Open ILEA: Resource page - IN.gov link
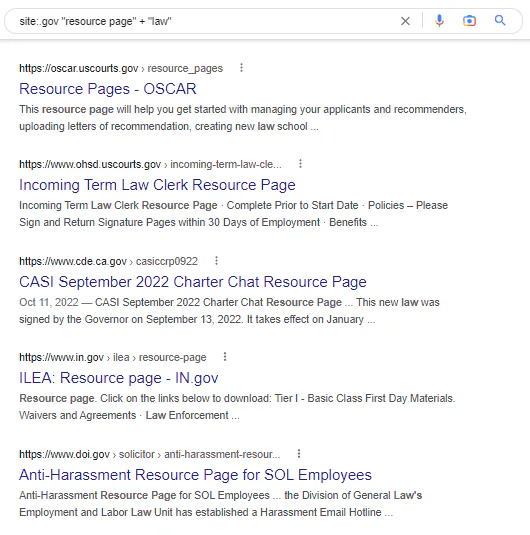This screenshot has height=535, width=530. (118, 378)
